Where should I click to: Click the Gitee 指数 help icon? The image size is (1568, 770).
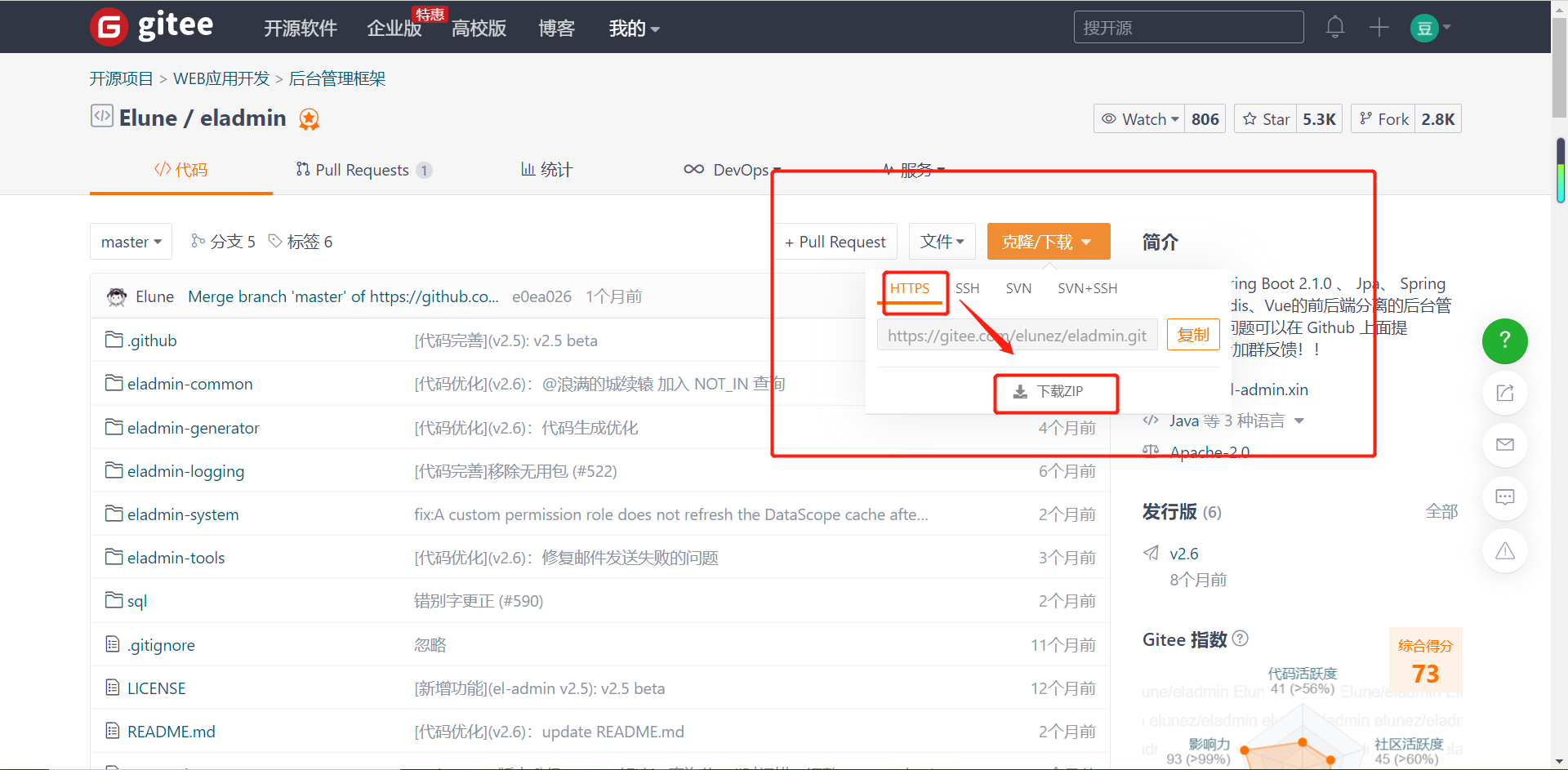point(1240,639)
